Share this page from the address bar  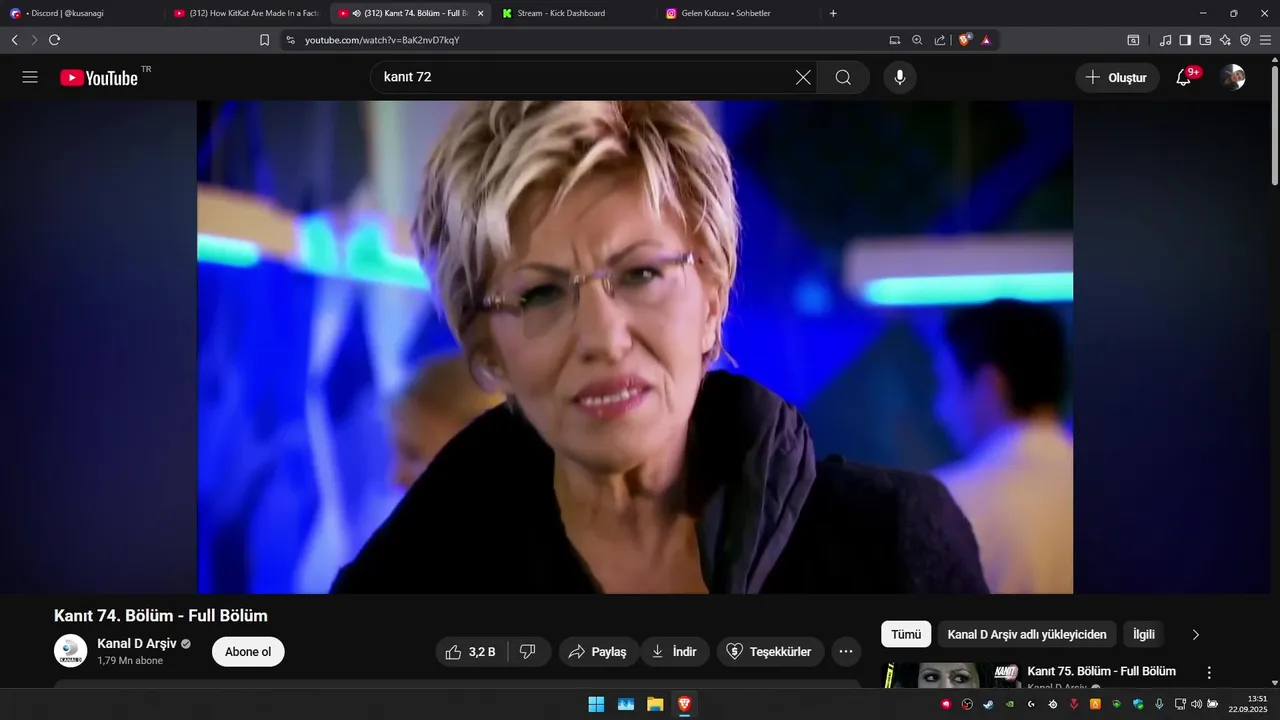click(940, 40)
